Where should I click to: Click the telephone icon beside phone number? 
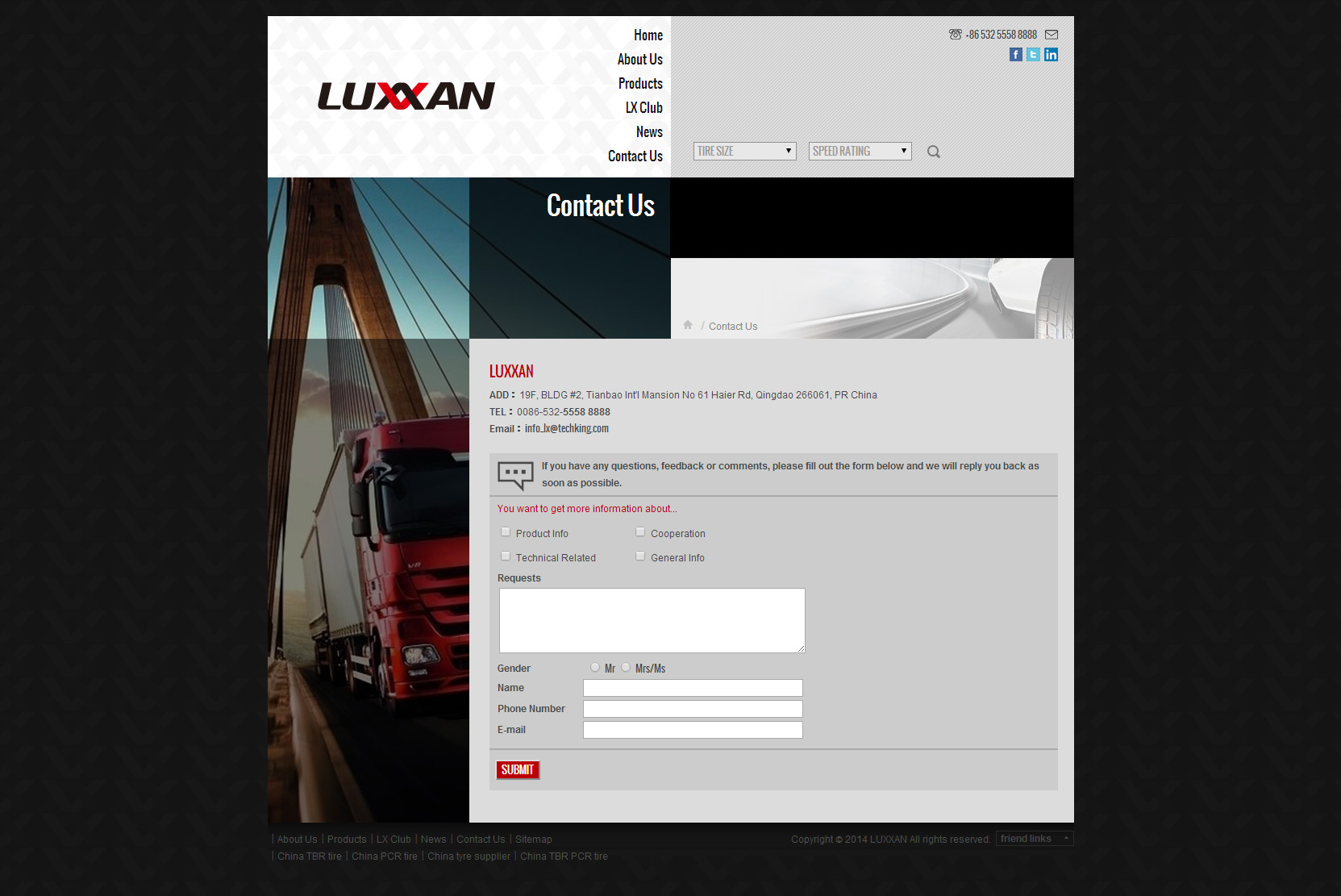coord(956,35)
